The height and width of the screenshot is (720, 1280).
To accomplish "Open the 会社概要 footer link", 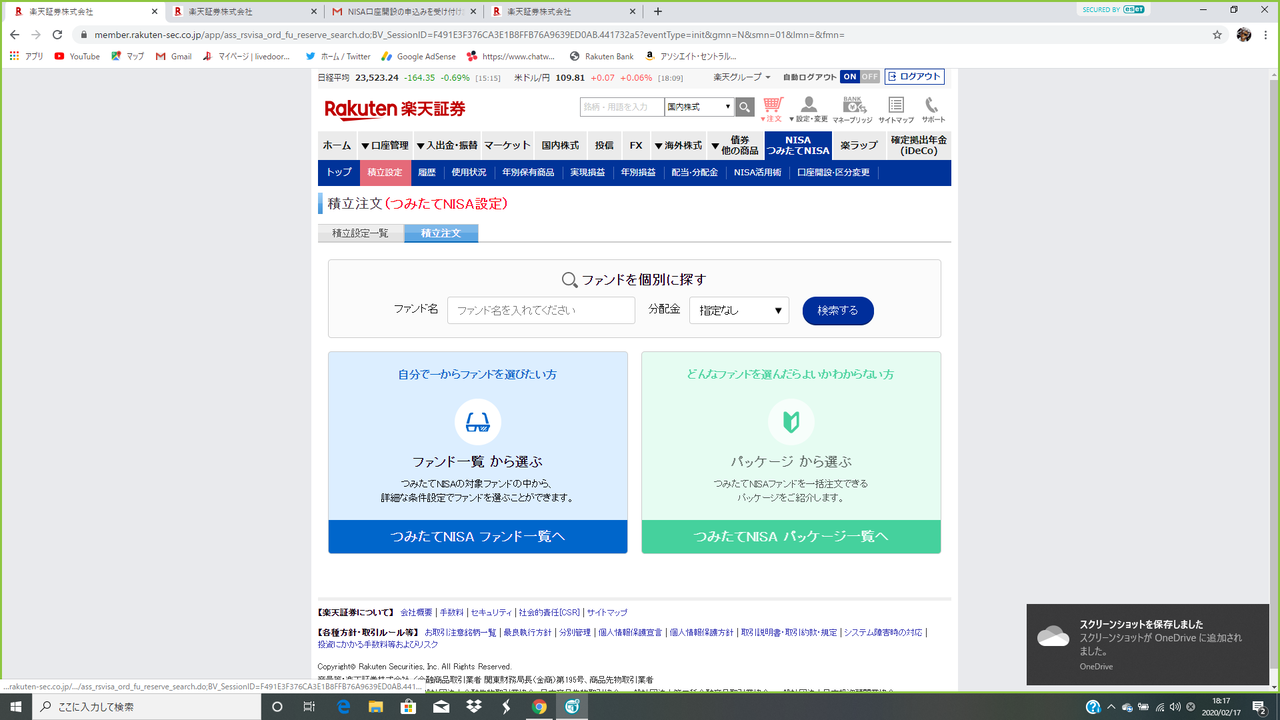I will pos(416,612).
